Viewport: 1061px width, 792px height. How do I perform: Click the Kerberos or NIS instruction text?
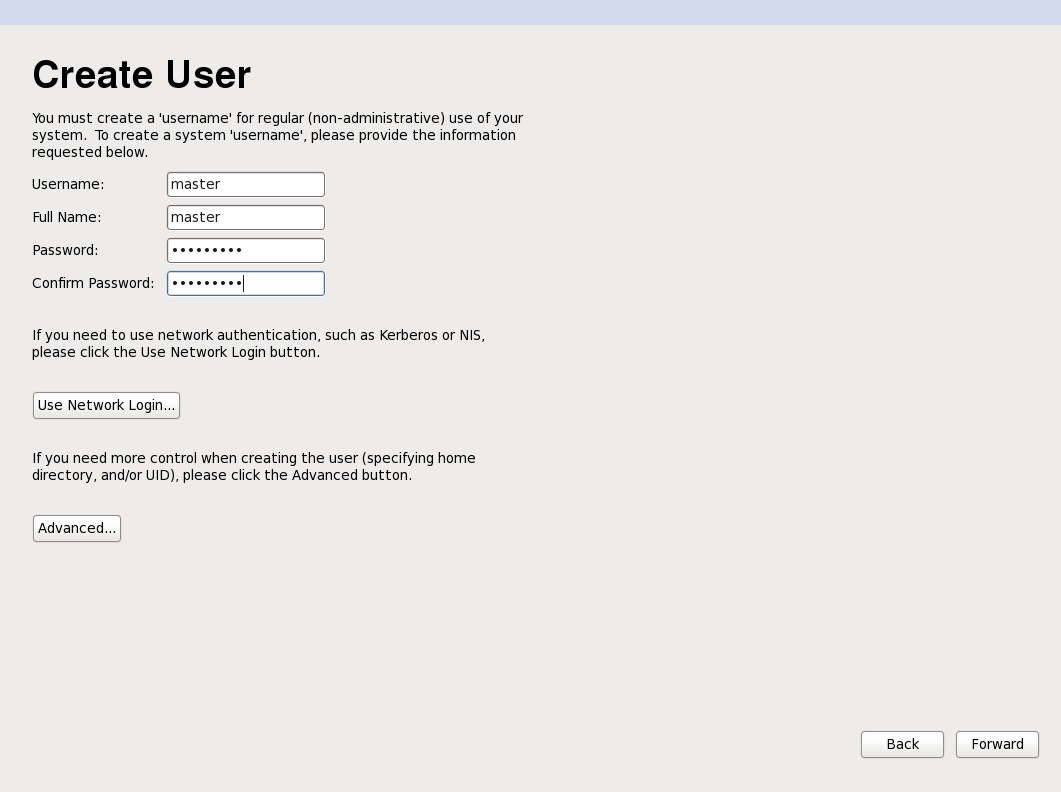click(258, 344)
